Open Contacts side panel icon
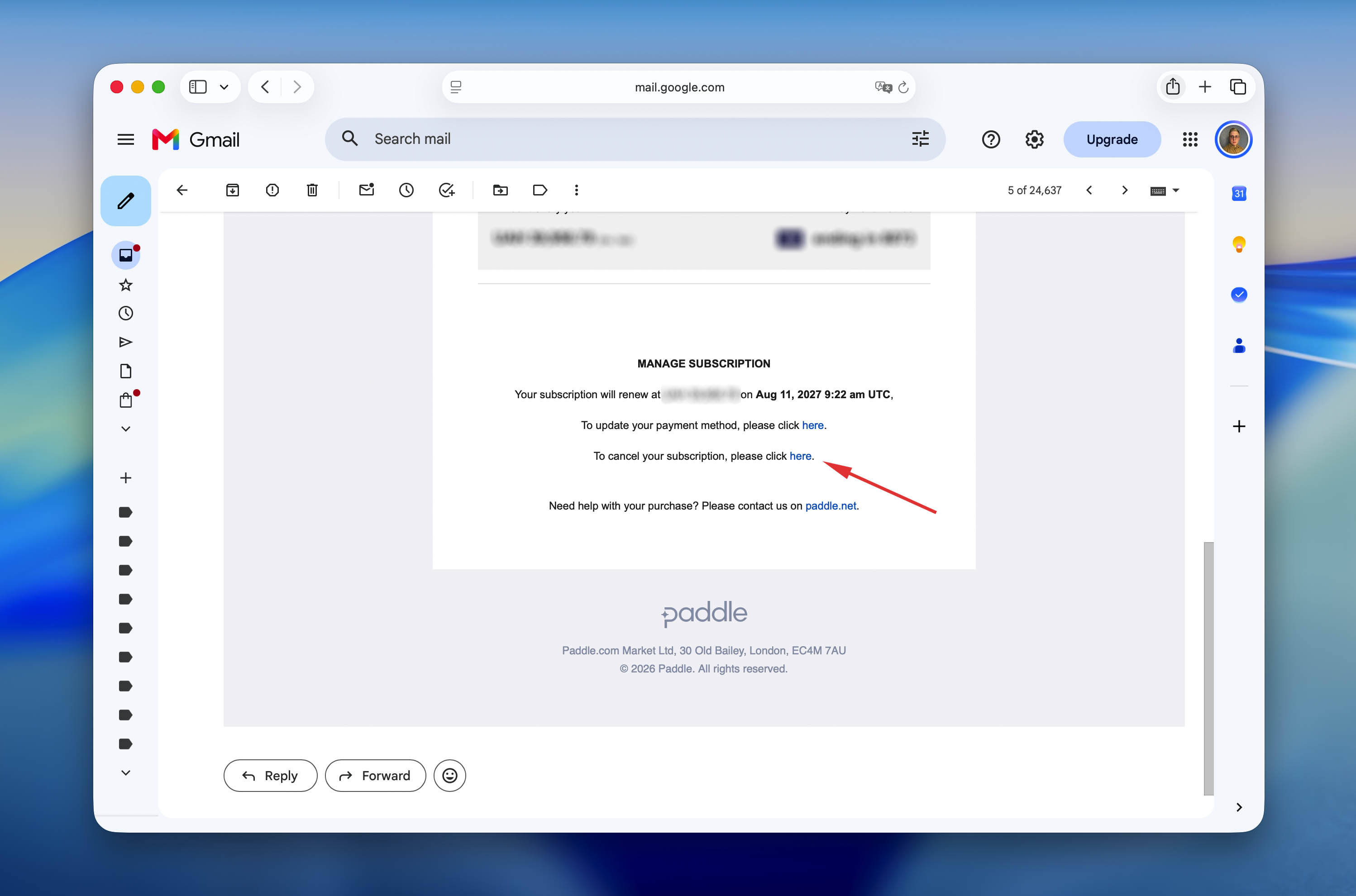1356x896 pixels. point(1239,346)
